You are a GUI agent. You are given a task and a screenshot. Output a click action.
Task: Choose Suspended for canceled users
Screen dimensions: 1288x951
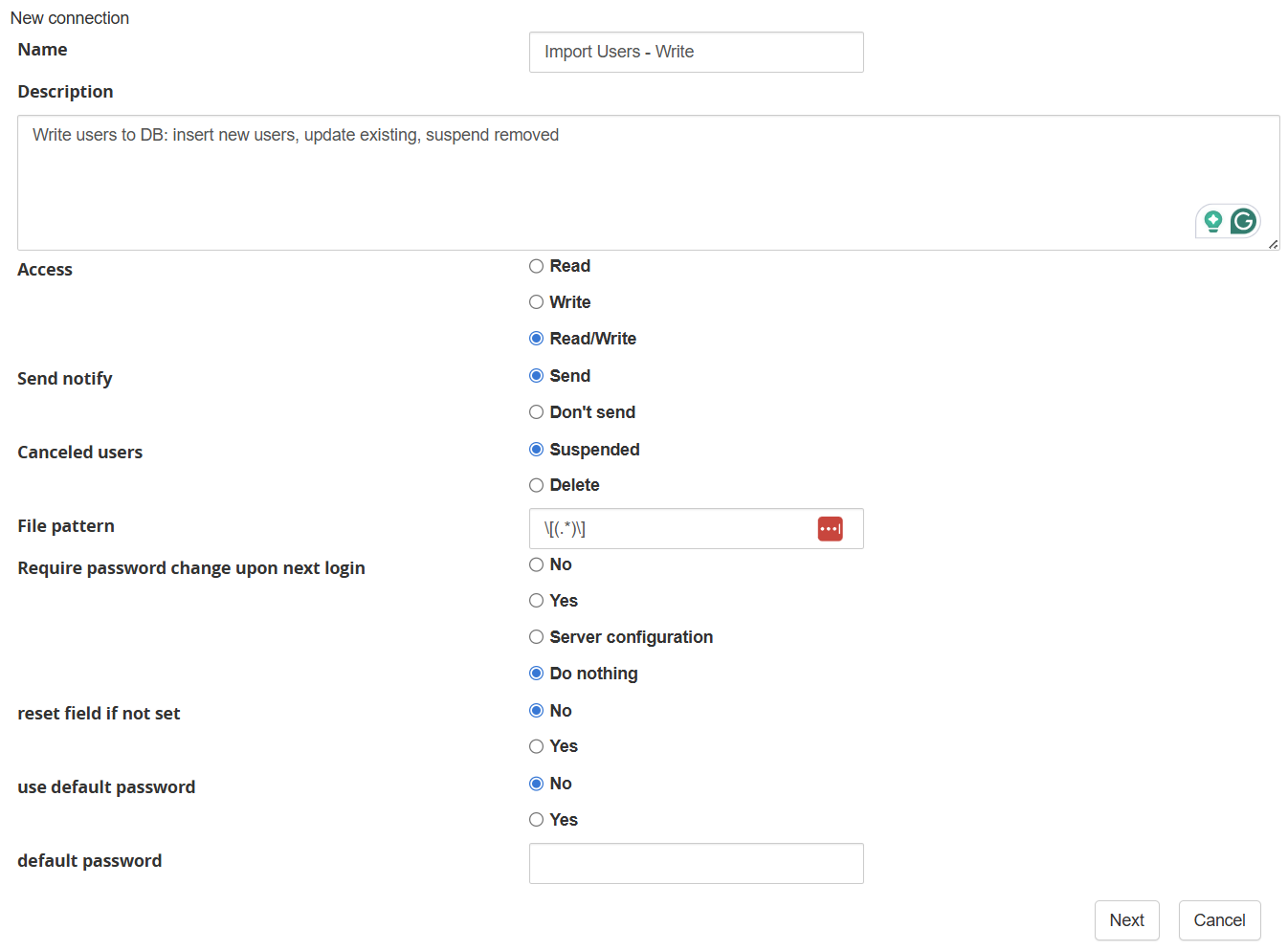pos(537,450)
